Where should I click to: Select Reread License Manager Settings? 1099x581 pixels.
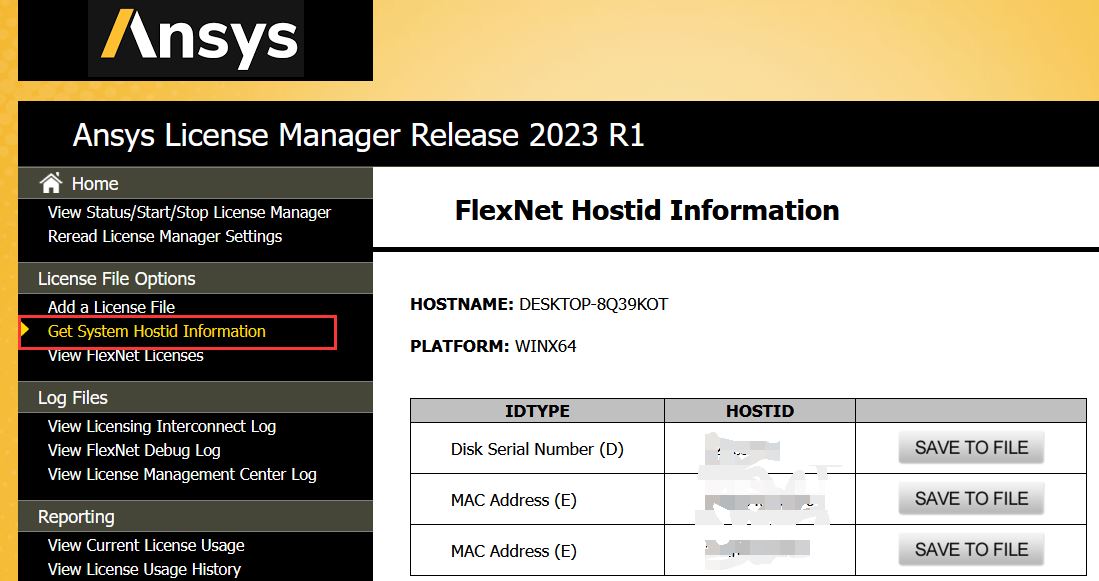[x=165, y=236]
